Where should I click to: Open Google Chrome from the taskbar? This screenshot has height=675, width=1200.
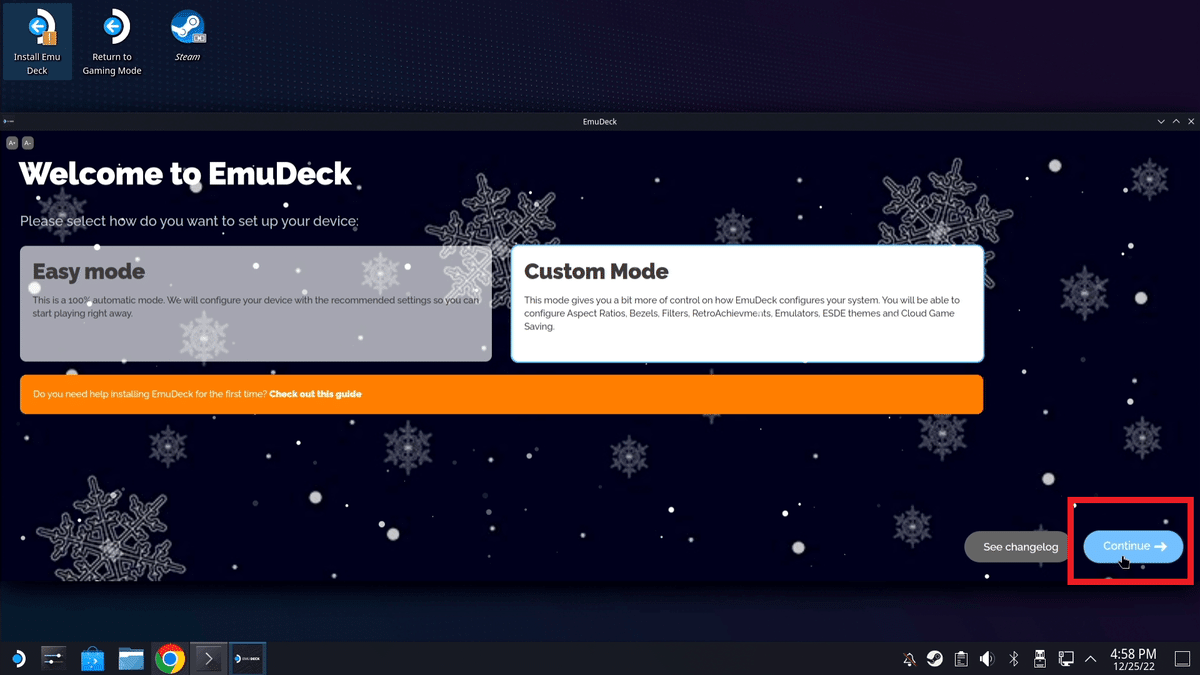170,658
